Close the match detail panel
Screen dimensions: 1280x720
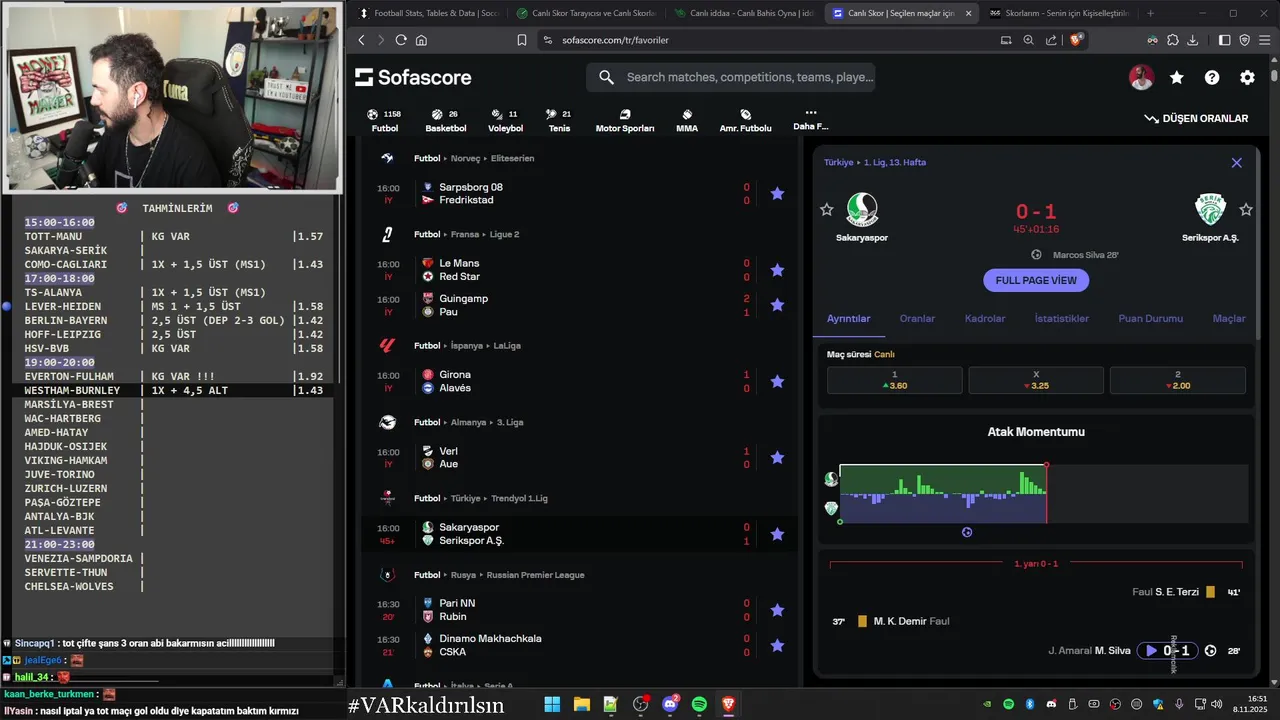click(1236, 162)
